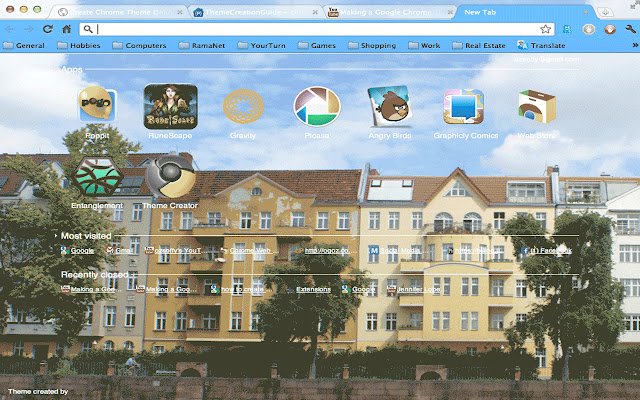Go to the home page
Screen dimensions: 640x400
[67, 29]
